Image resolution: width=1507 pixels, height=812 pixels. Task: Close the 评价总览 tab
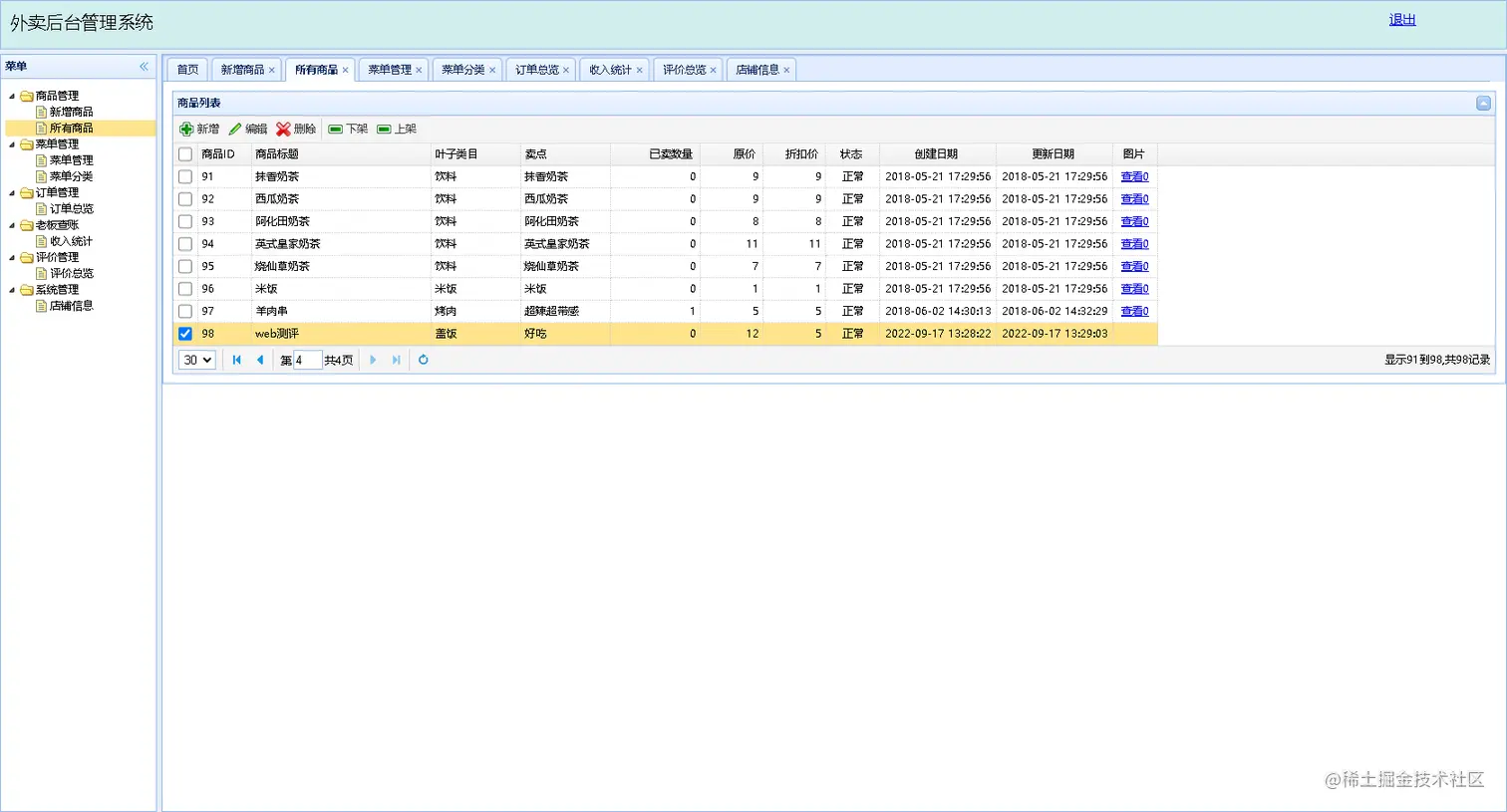713,70
